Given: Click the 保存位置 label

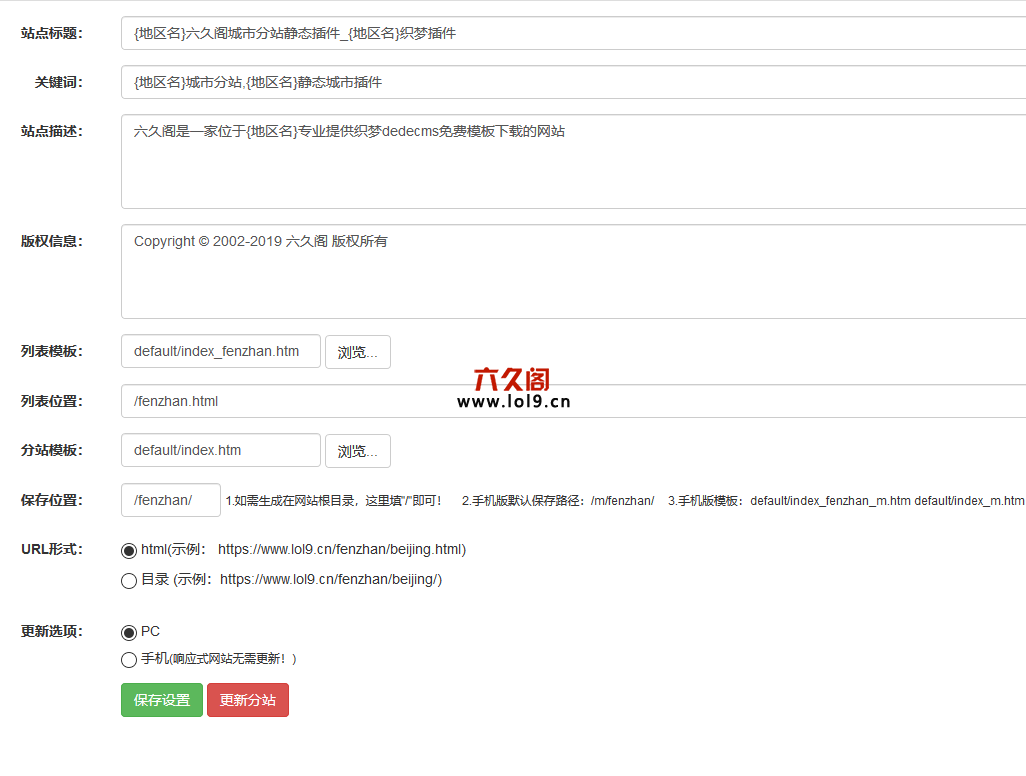Looking at the screenshot, I should click(52, 501).
